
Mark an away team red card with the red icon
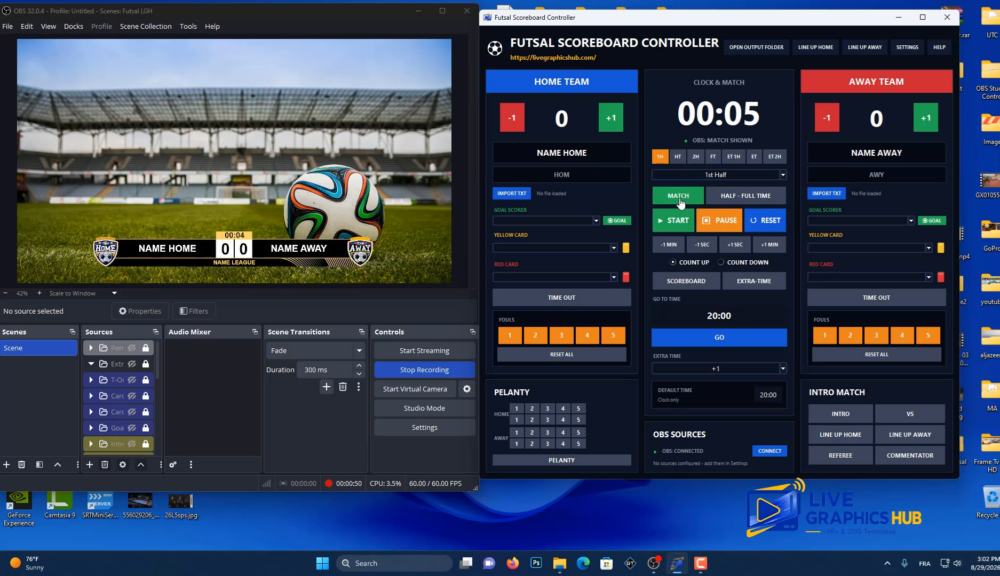coord(941,277)
